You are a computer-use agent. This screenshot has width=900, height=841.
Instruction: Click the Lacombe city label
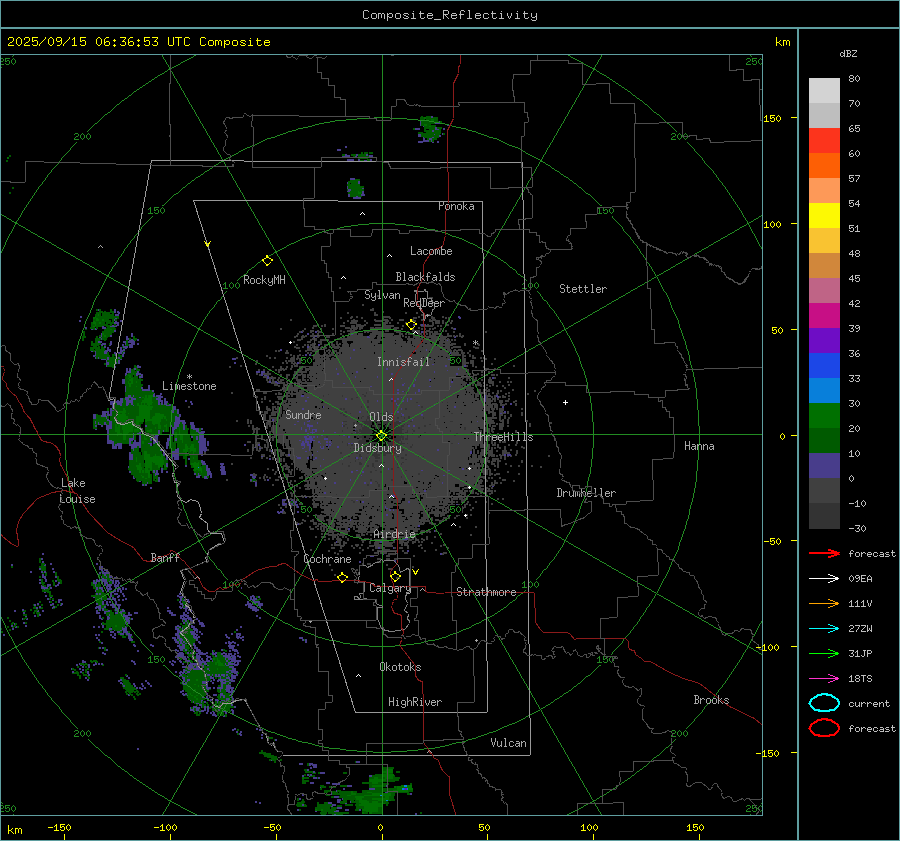[431, 251]
